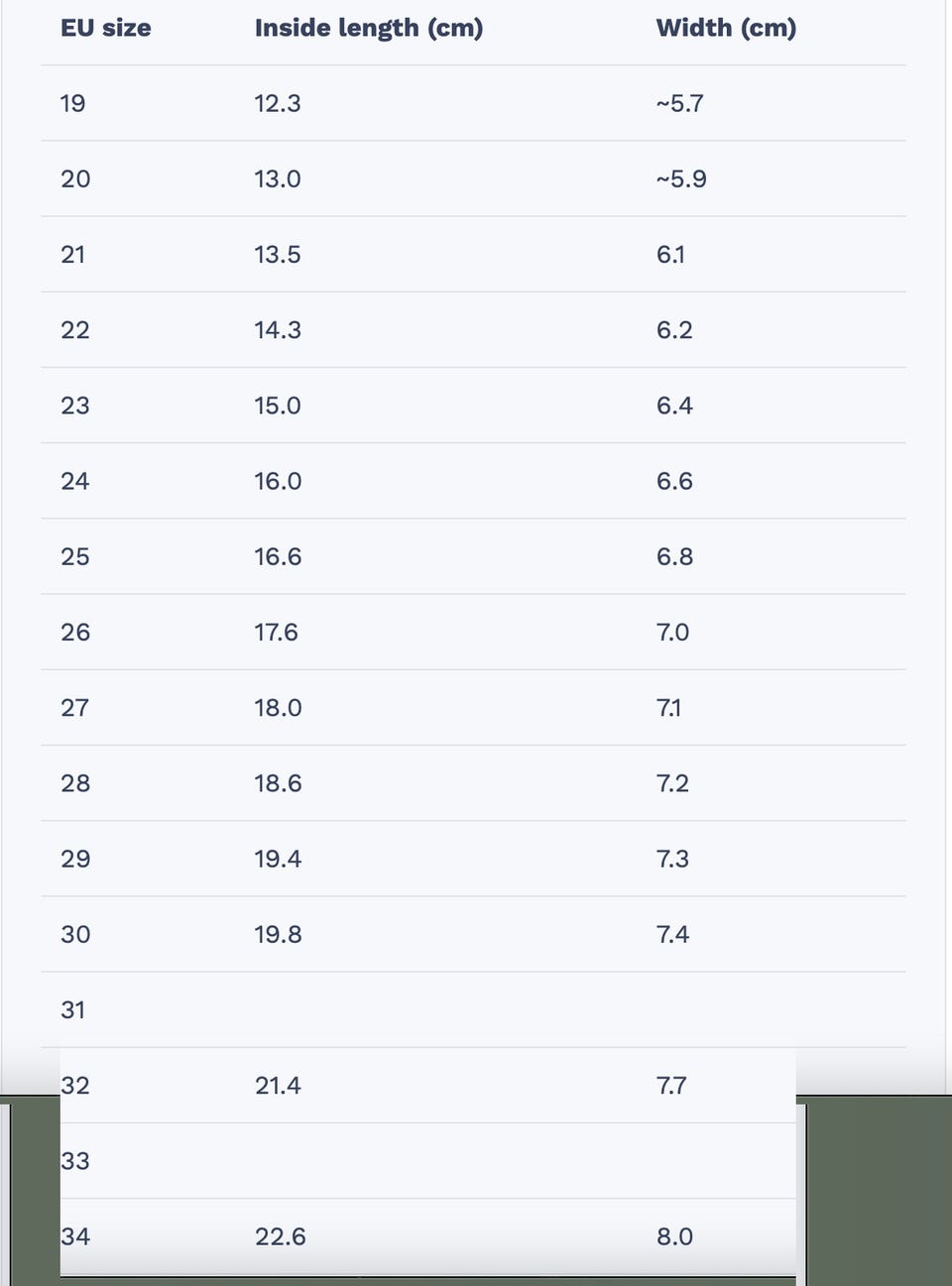Click width value 6.4
The width and height of the screenshot is (952, 1286).
(674, 406)
